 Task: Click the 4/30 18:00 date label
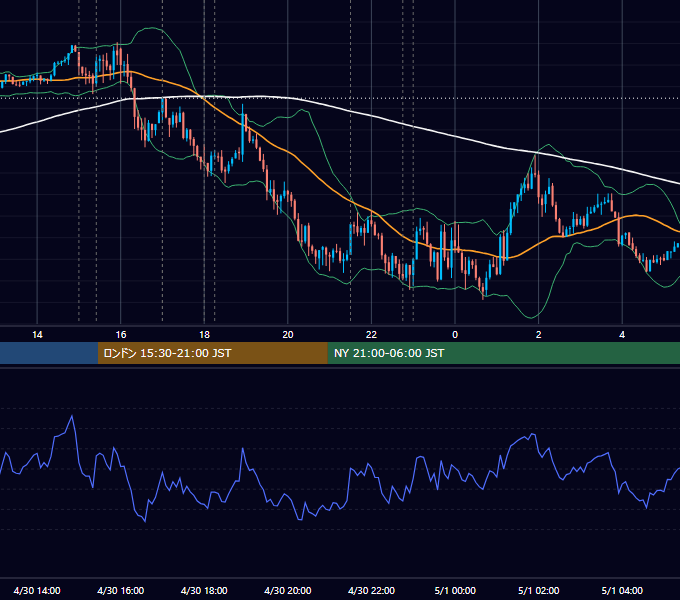click(204, 590)
